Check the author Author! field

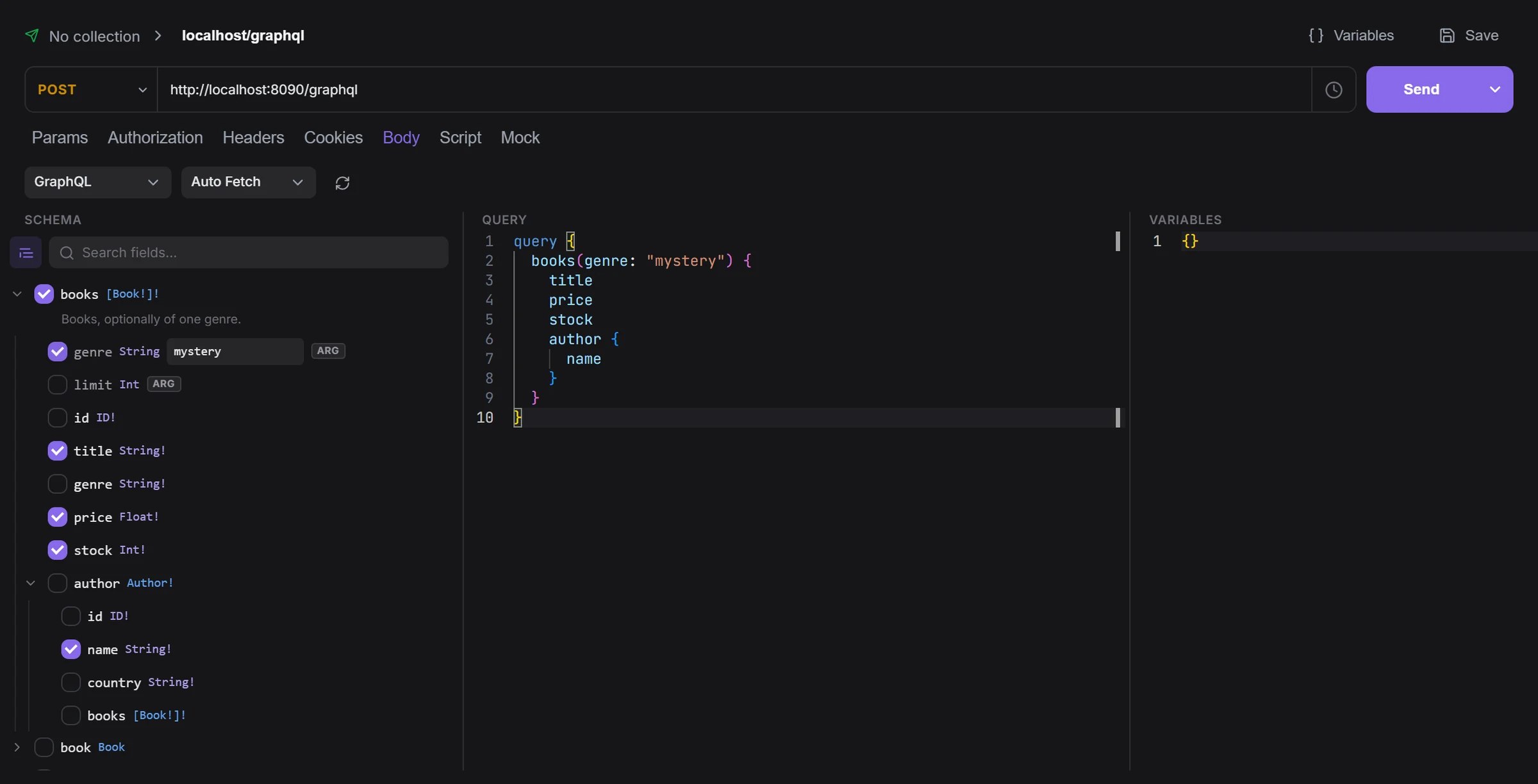57,584
